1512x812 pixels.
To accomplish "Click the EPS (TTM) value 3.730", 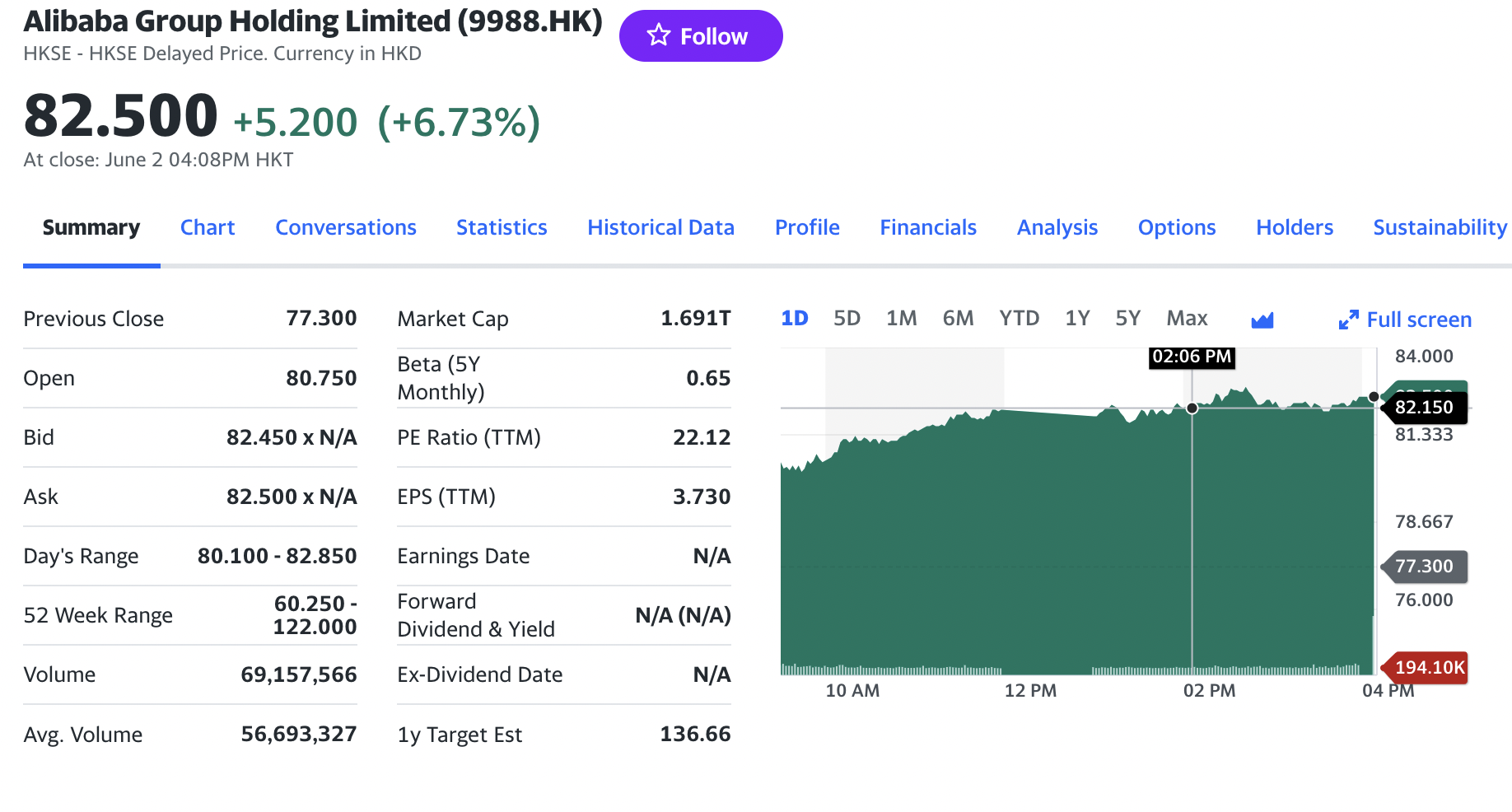I will point(702,497).
